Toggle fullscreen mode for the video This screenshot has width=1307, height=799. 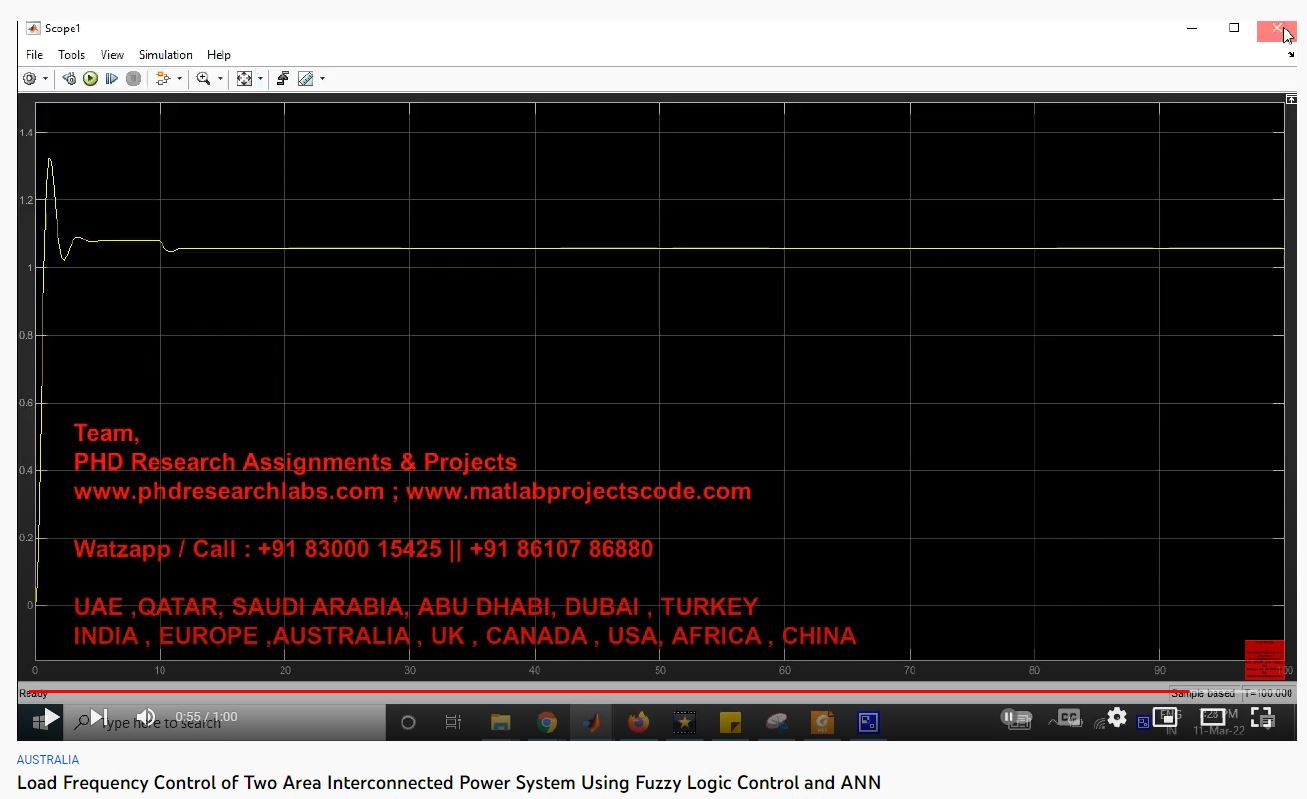pos(1261,717)
